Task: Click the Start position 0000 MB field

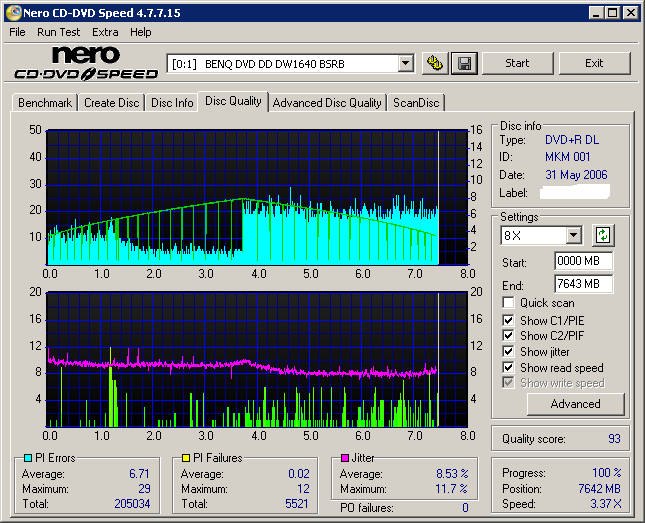Action: pos(583,261)
